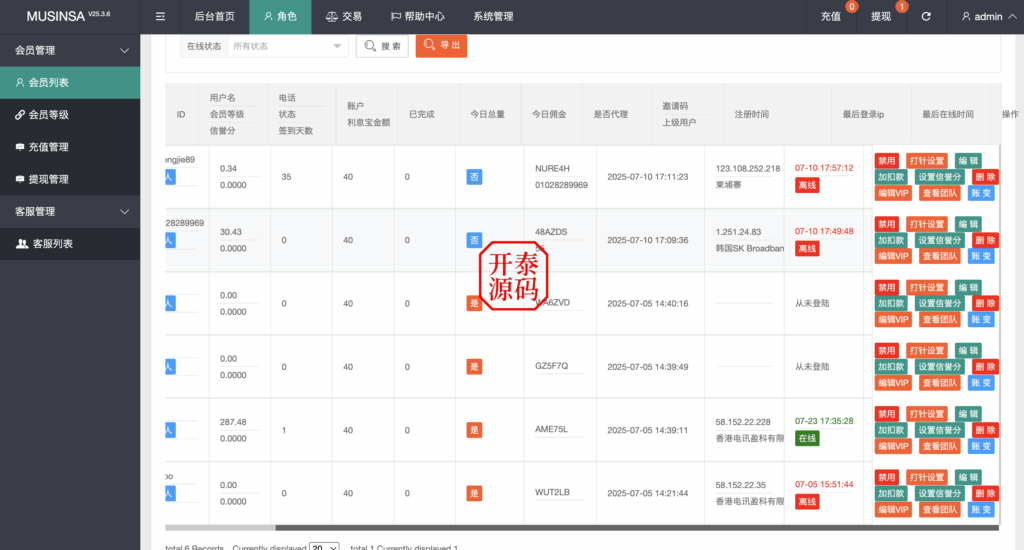This screenshot has height=550, width=1024.
Task: Click the orange 导出 export button
Action: point(441,46)
